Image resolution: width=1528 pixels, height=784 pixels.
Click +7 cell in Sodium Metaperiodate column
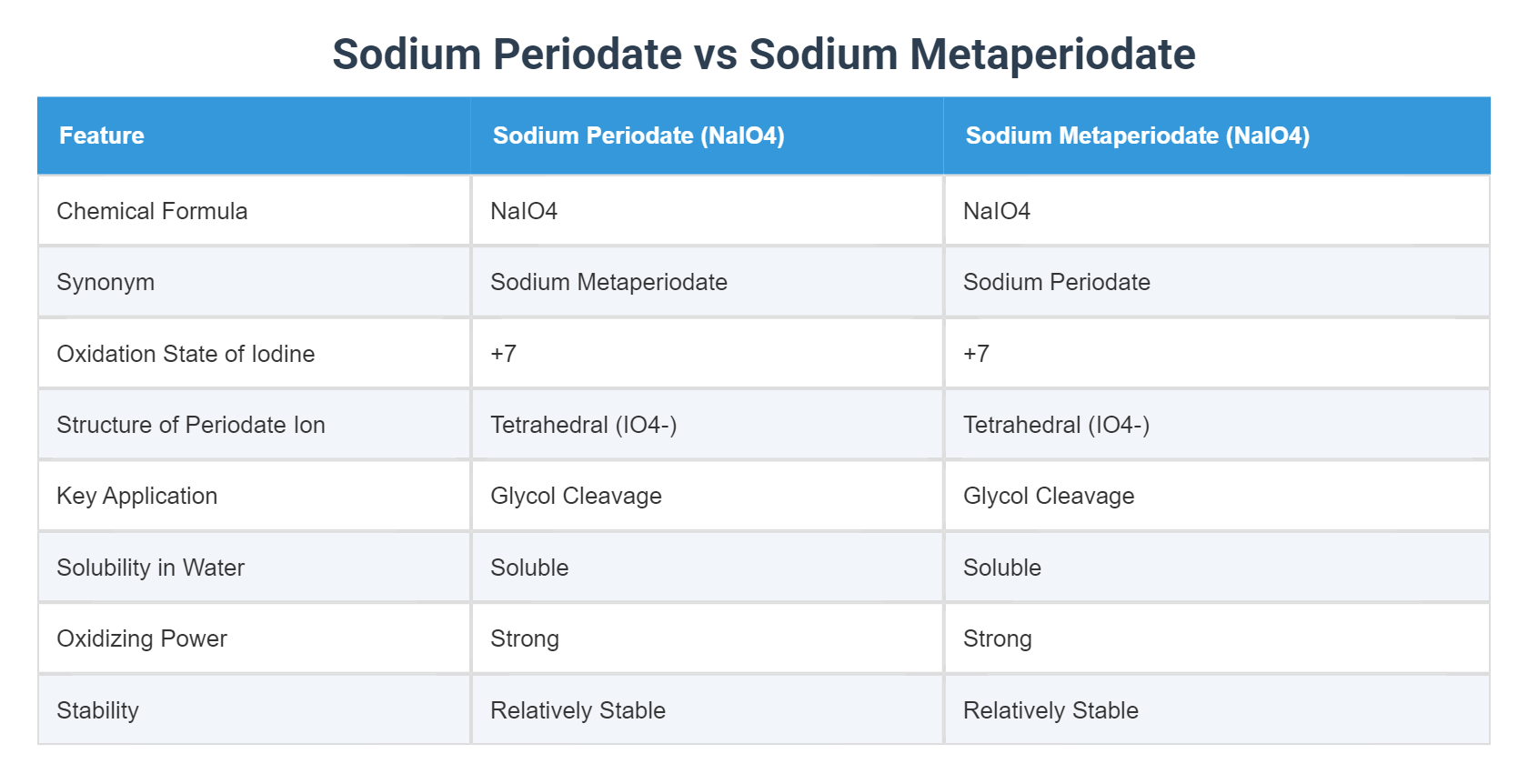[x=1217, y=354]
